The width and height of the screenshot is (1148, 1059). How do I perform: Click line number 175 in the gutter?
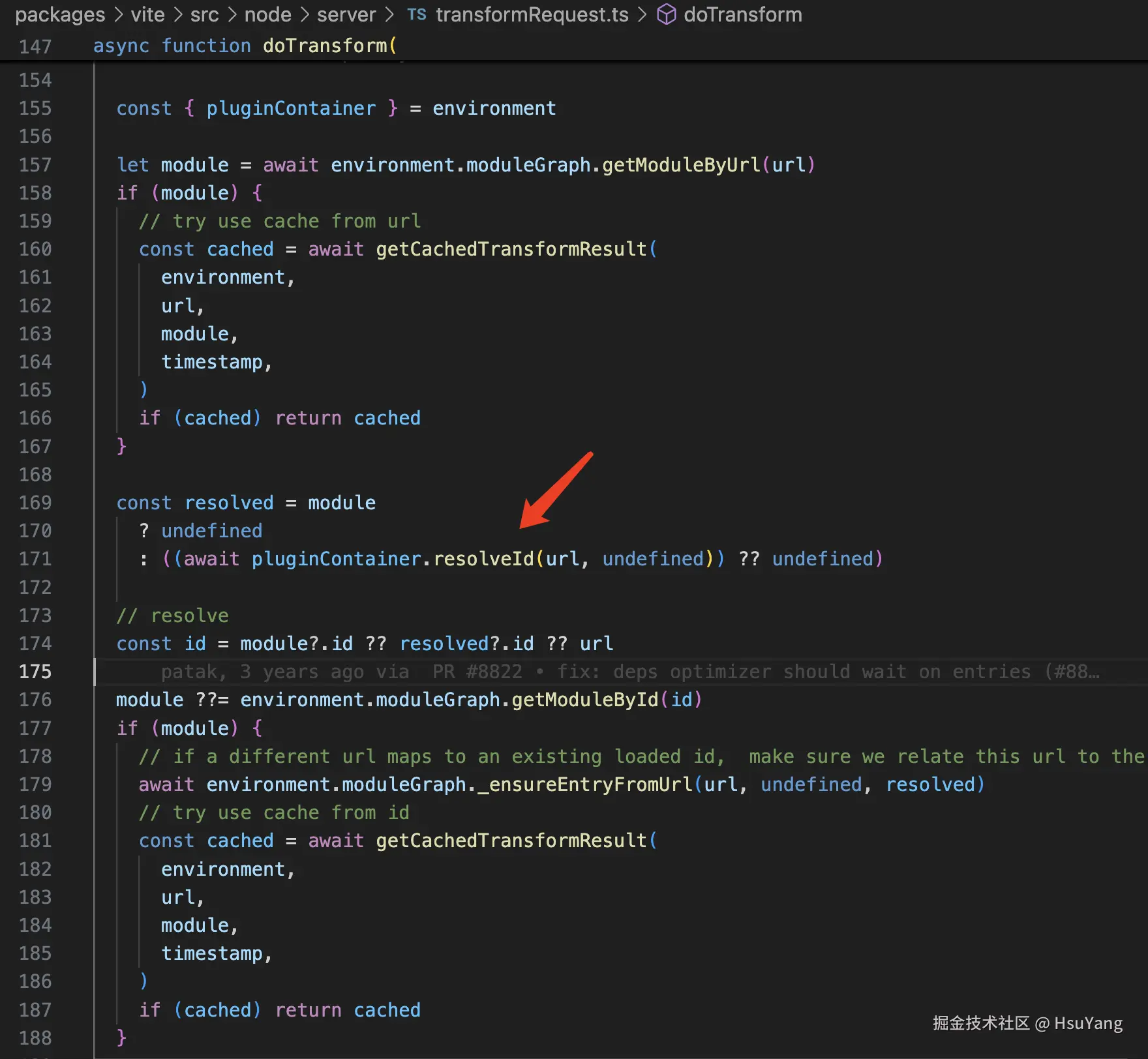(35, 672)
